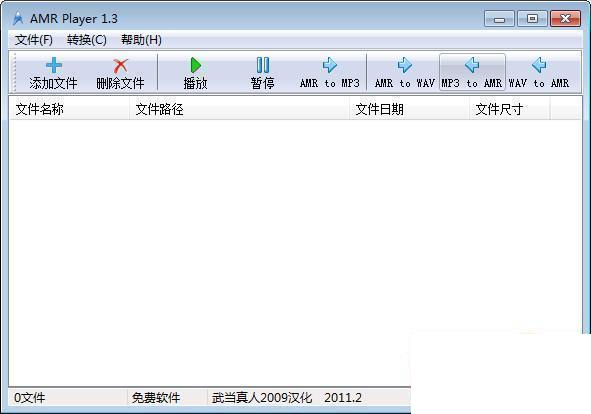Open the 文件(F) menu

(x=34, y=40)
